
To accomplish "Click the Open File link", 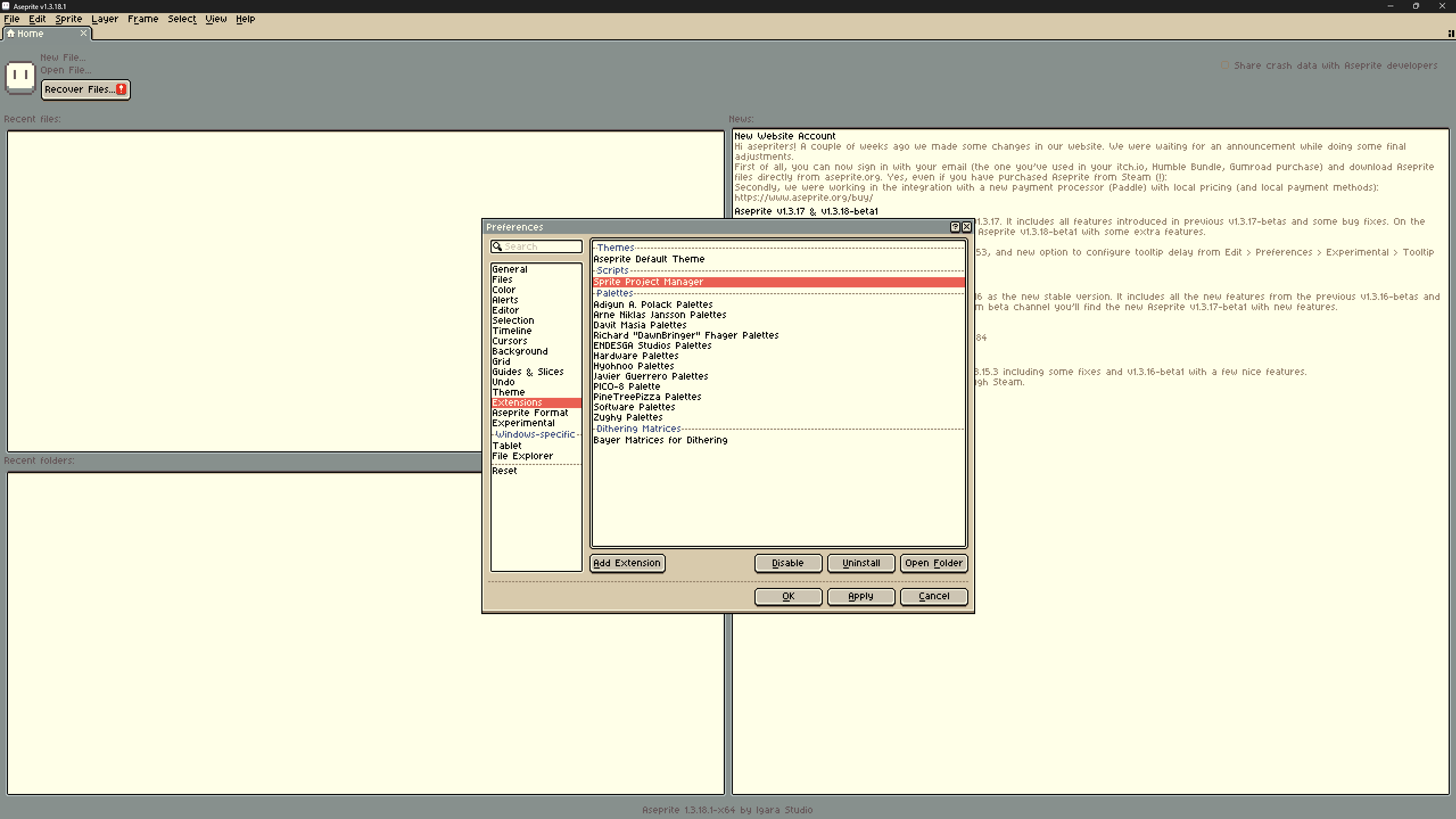I will click(65, 70).
